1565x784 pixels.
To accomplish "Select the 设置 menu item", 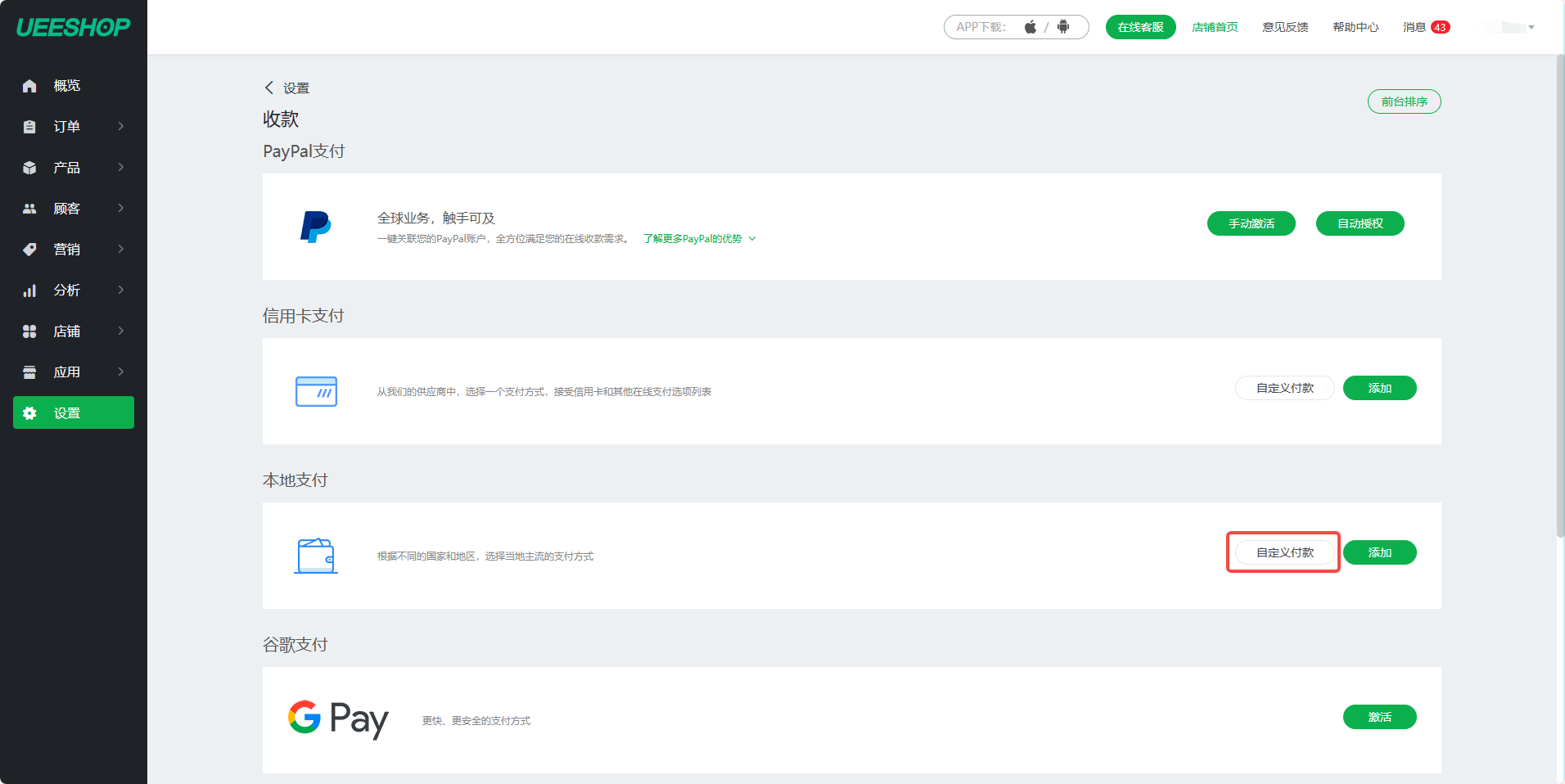I will [x=74, y=412].
